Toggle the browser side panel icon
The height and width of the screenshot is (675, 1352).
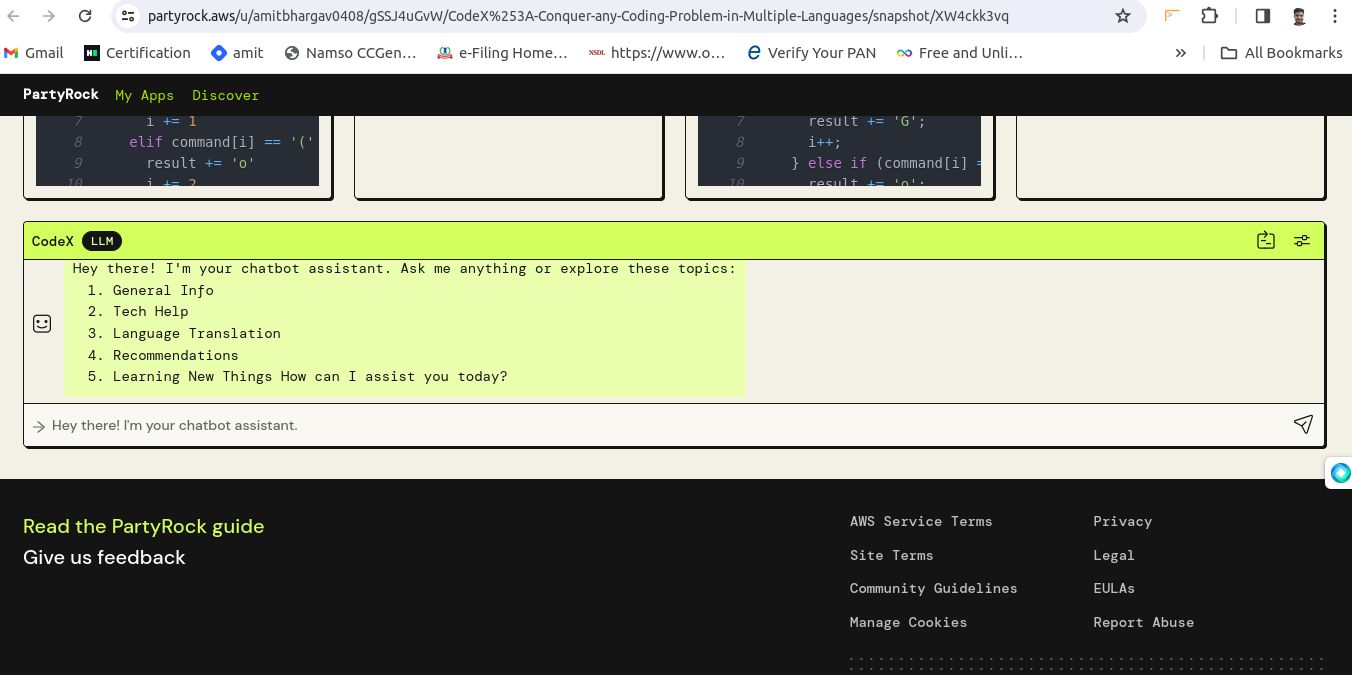[1263, 16]
